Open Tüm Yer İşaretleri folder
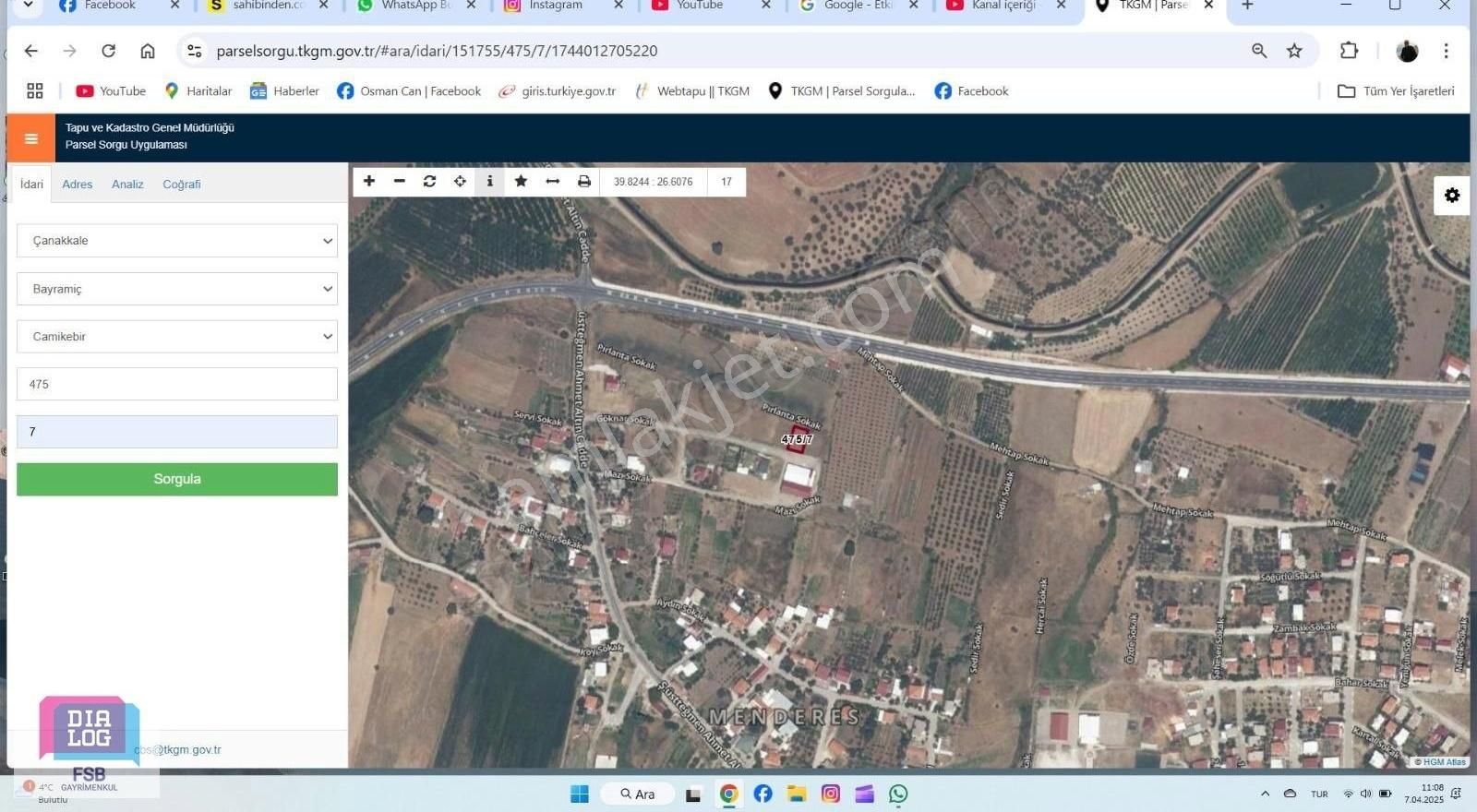Viewport: 1477px width, 812px height. [x=1396, y=91]
